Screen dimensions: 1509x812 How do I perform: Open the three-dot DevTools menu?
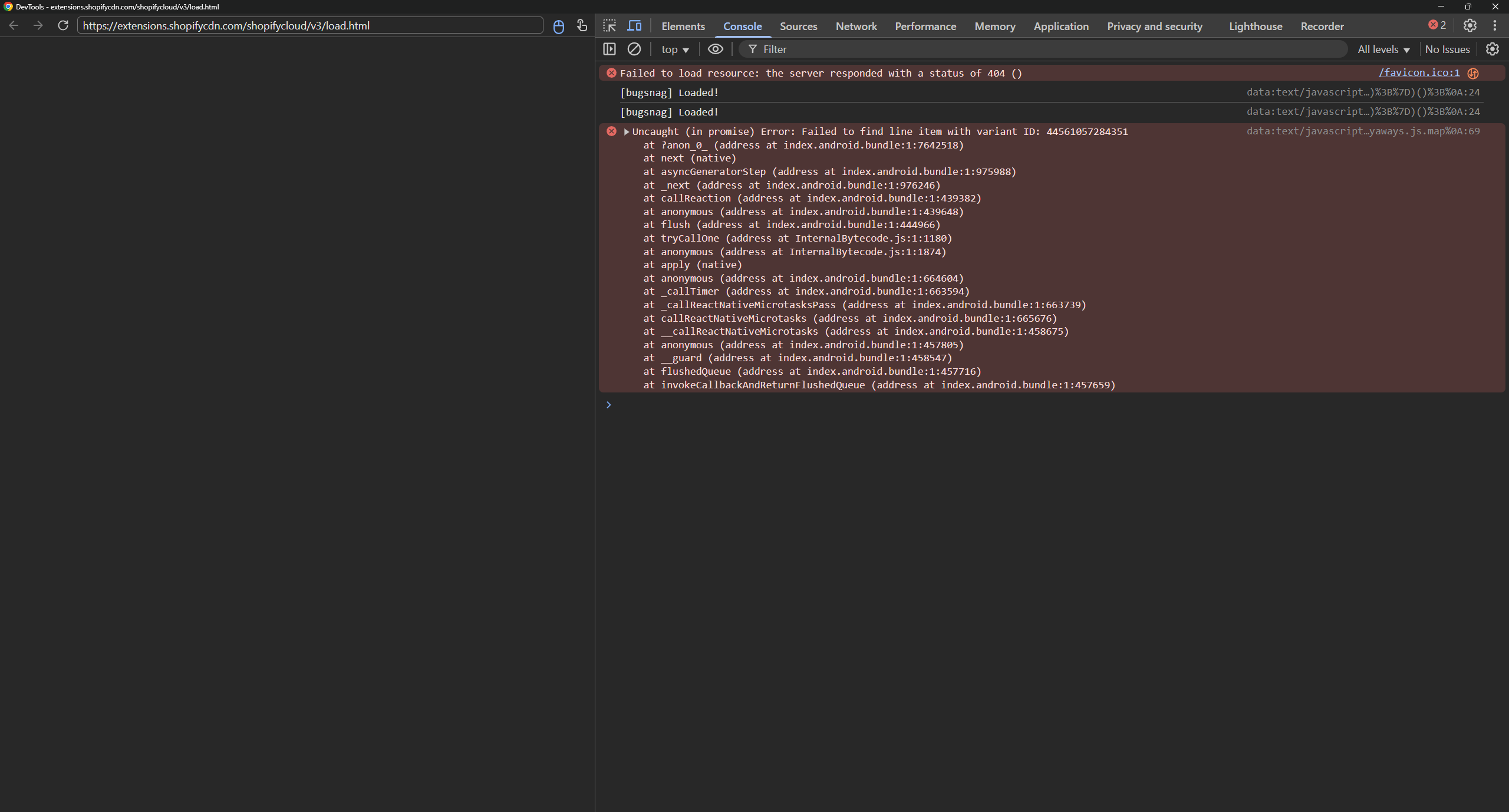tap(1494, 26)
